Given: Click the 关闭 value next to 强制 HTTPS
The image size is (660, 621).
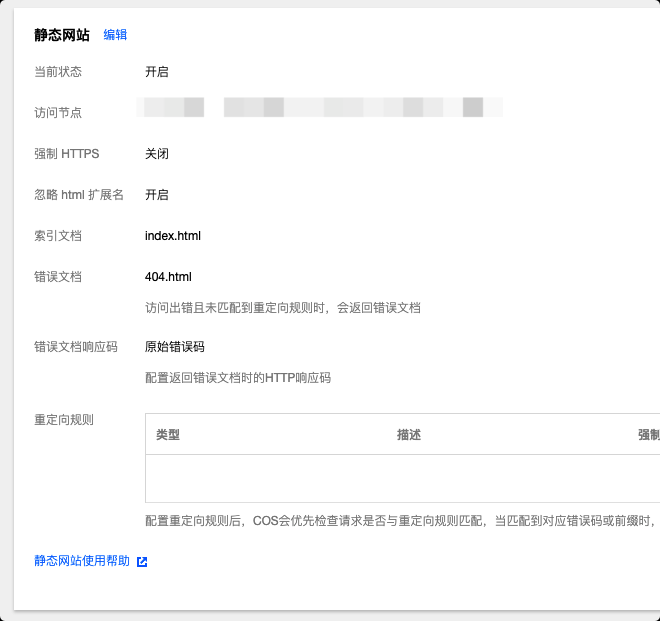Looking at the screenshot, I should 157,154.
